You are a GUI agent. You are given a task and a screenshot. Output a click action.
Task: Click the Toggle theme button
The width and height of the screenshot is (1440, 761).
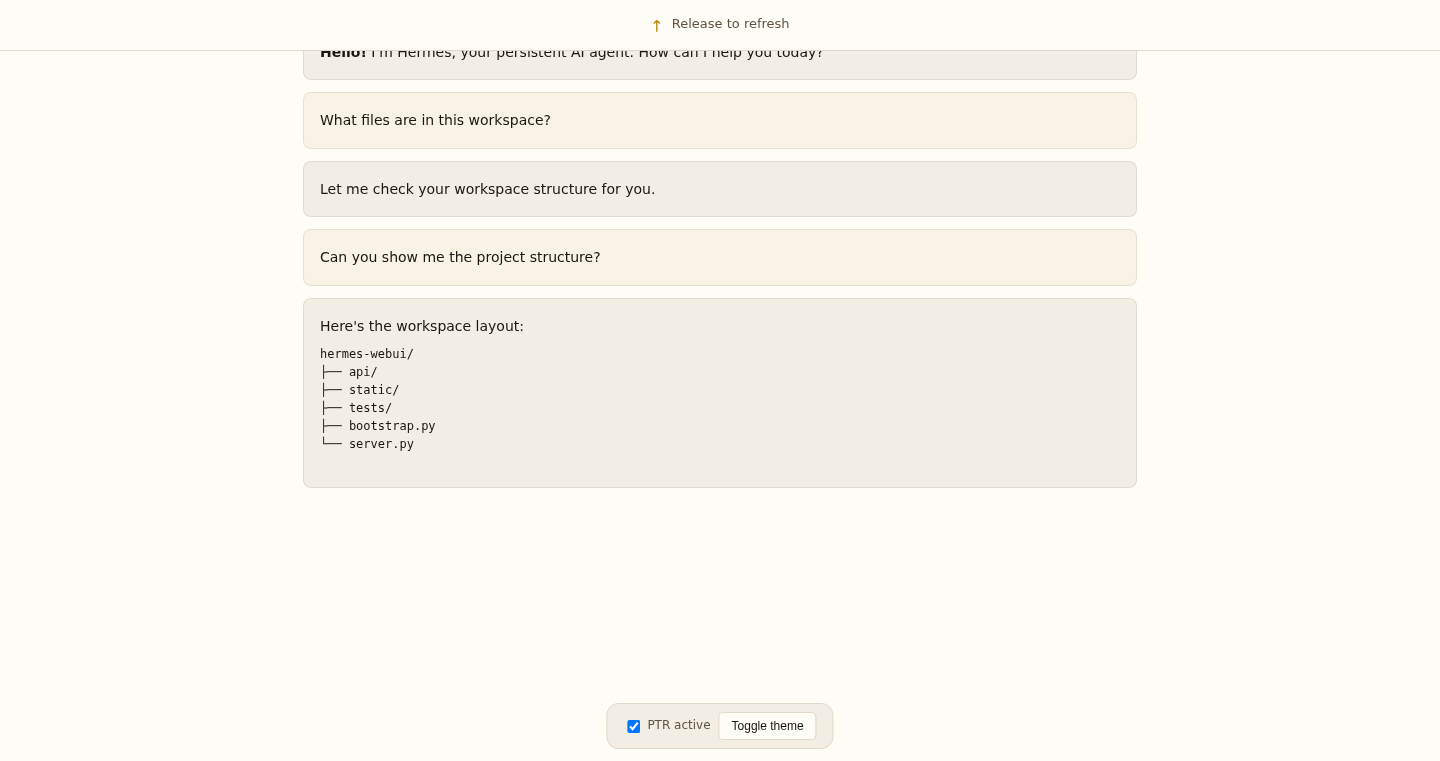point(767,726)
